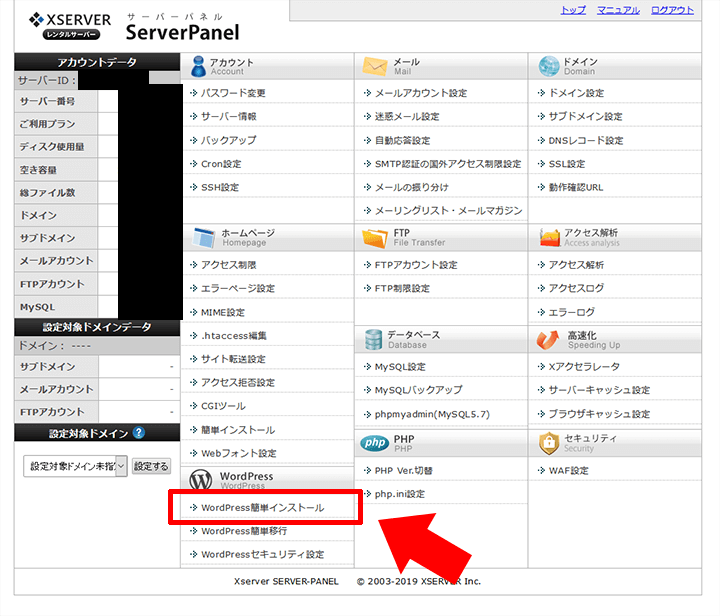The image size is (720, 616).
Task: Open ブラウザキャッシュ設定
Action: point(599,414)
